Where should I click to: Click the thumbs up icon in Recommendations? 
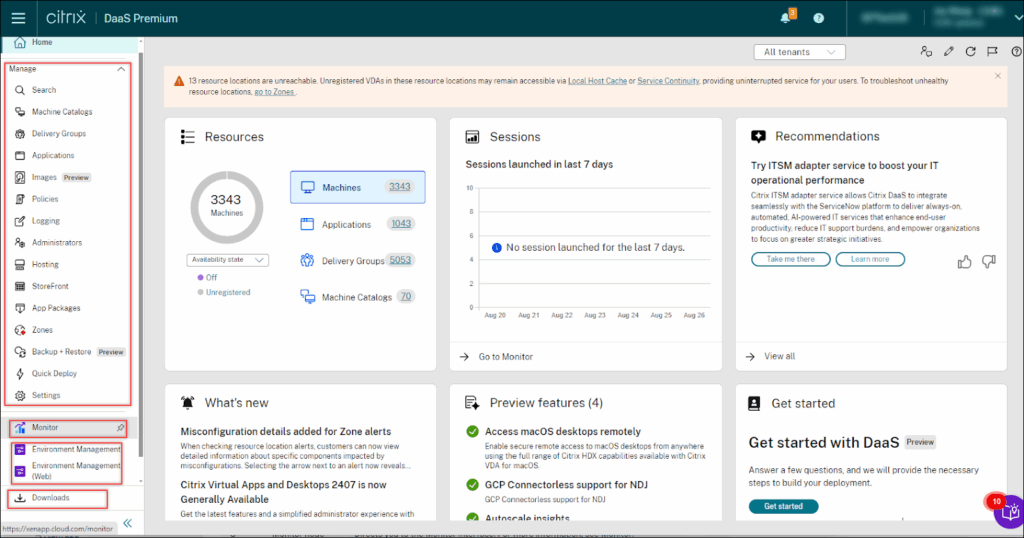click(965, 261)
